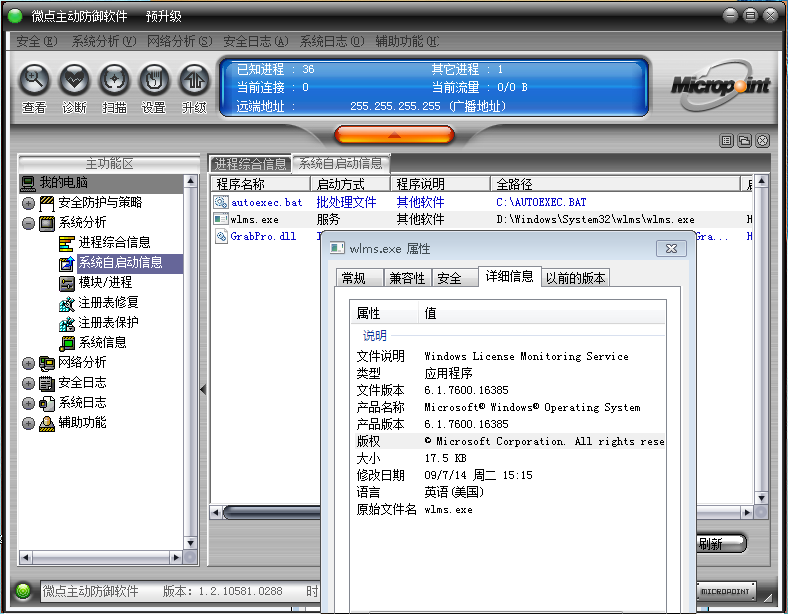788x614 pixels.
Task: Open the 辅助功能 menu
Action: [x=407, y=41]
